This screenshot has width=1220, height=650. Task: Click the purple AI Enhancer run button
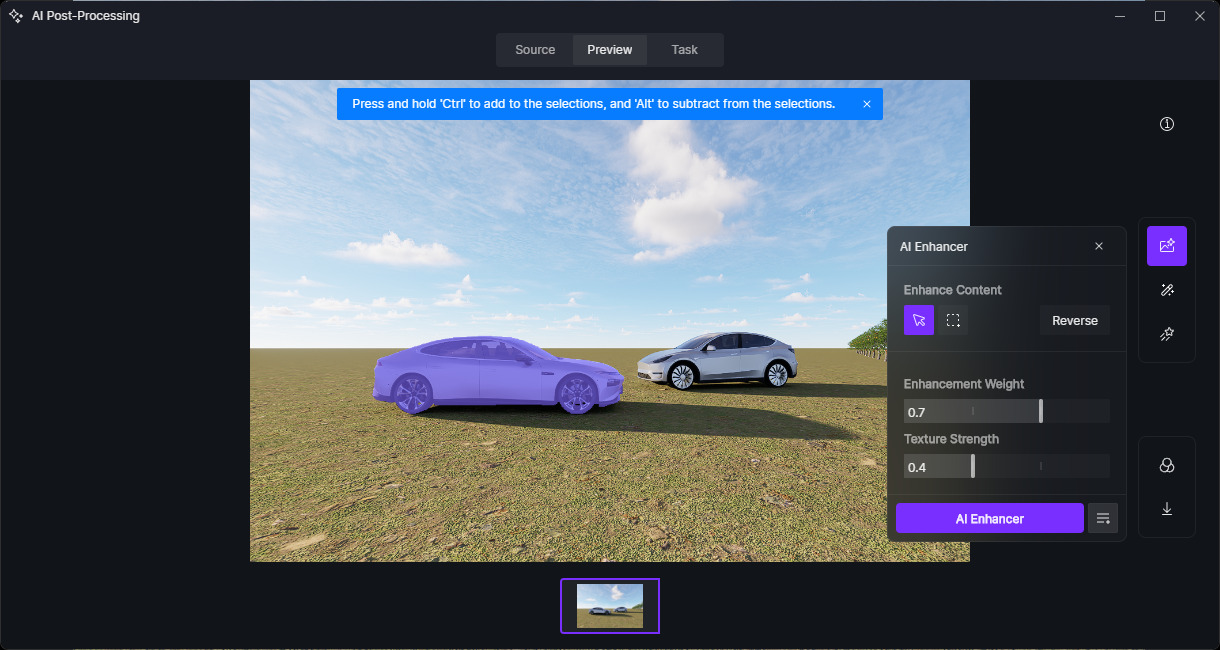tap(989, 518)
